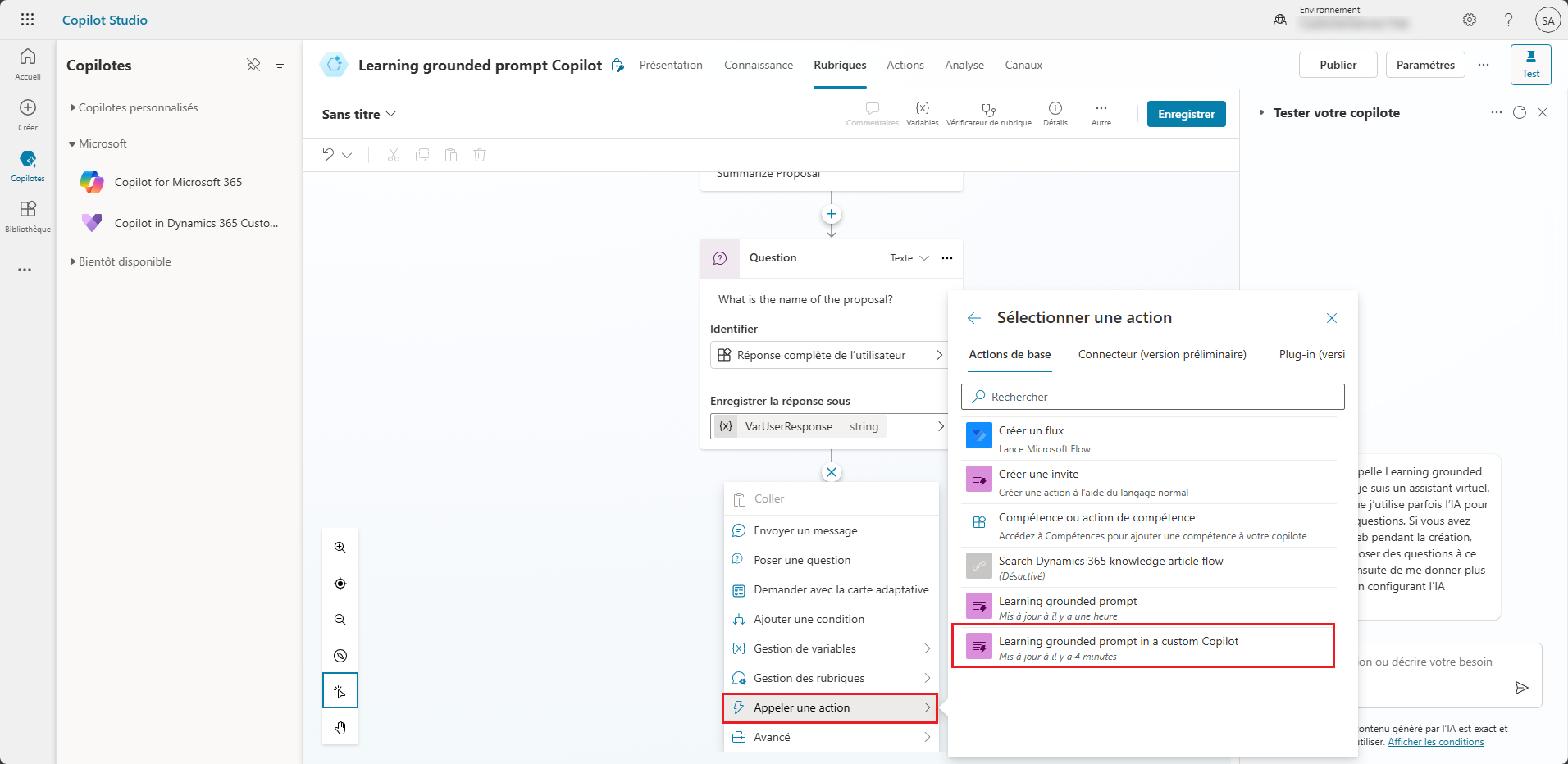Click the center-on-canvas target icon
The image size is (1568, 764).
pyautogui.click(x=340, y=584)
